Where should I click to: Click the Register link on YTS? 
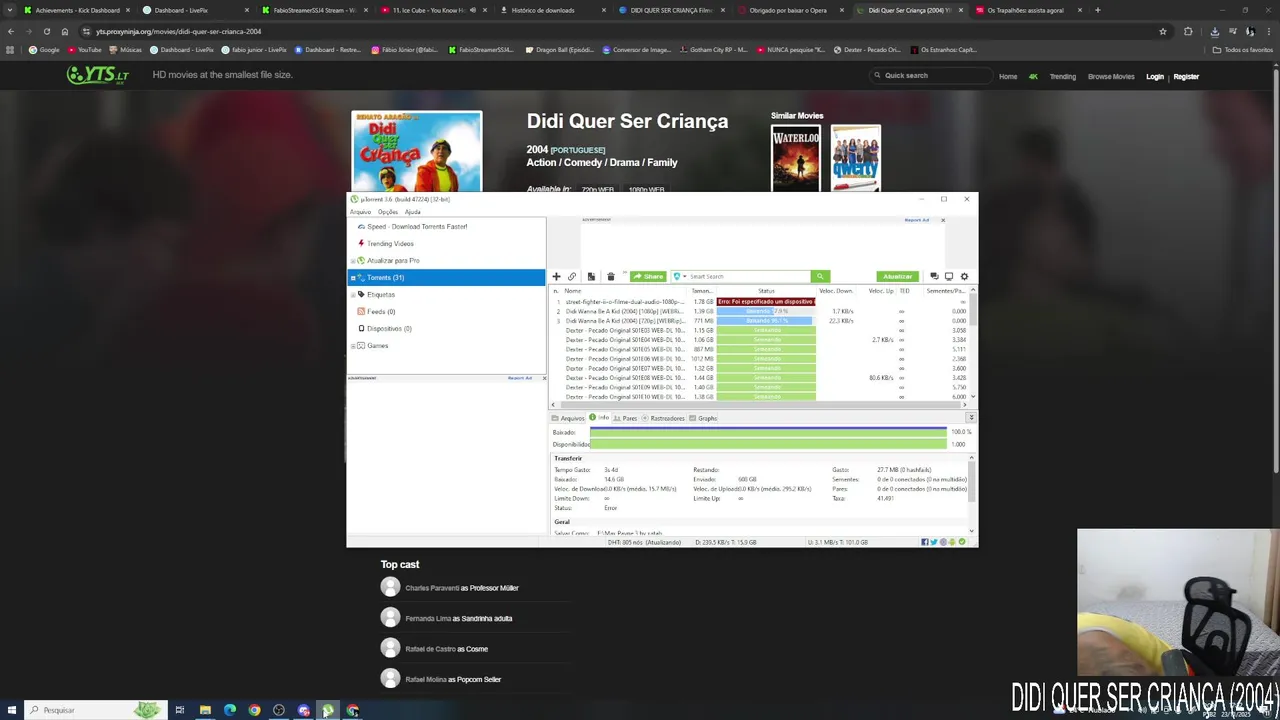click(1186, 76)
